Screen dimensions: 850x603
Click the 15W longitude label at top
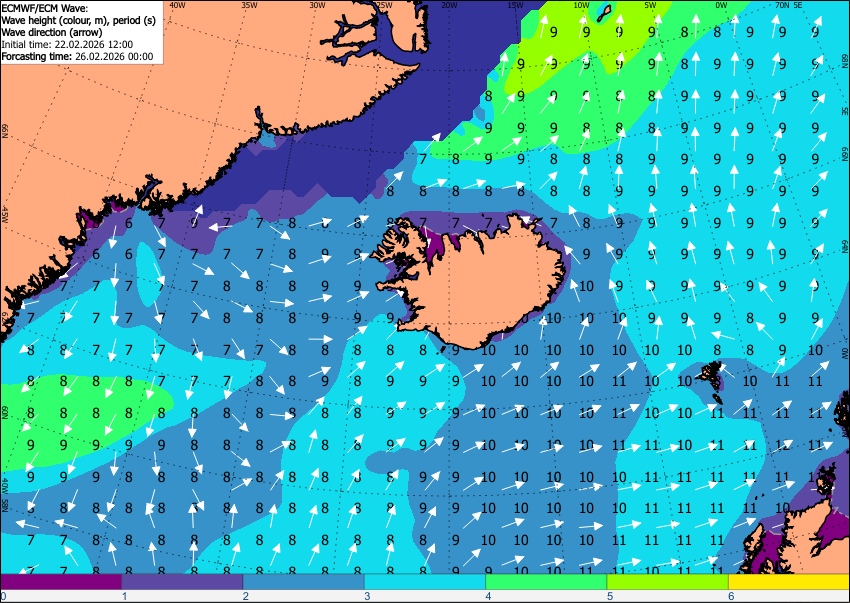[x=516, y=5]
